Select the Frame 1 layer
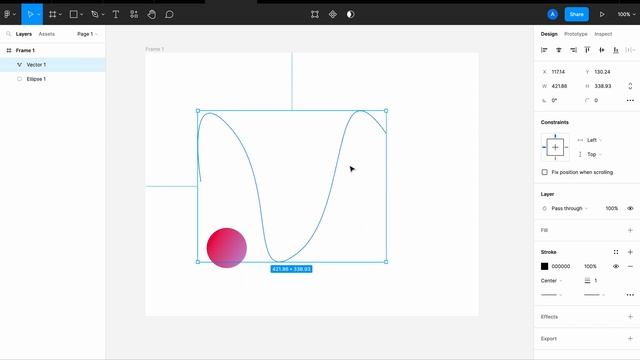Image resolution: width=640 pixels, height=360 pixels. tap(53, 50)
